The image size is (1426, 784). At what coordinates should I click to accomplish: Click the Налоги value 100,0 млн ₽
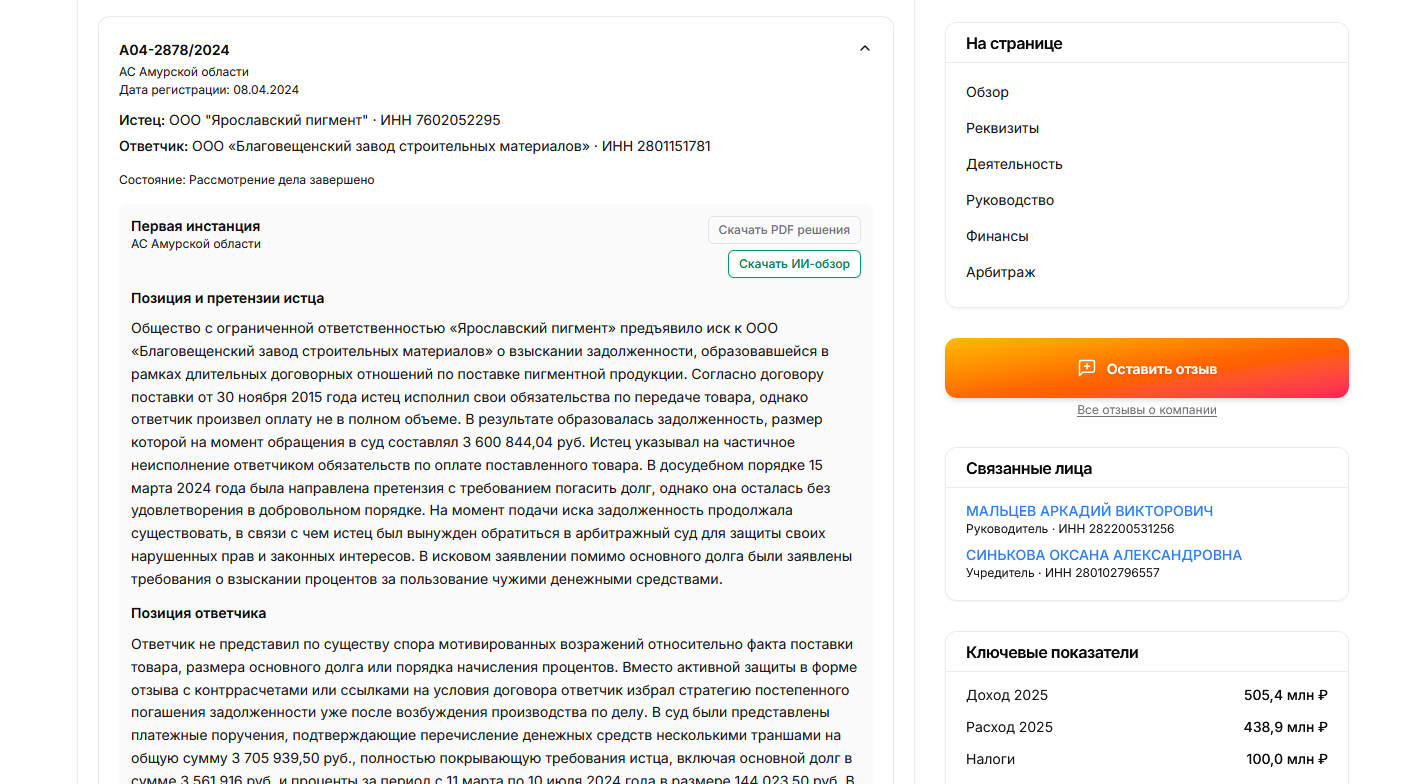tap(1286, 759)
